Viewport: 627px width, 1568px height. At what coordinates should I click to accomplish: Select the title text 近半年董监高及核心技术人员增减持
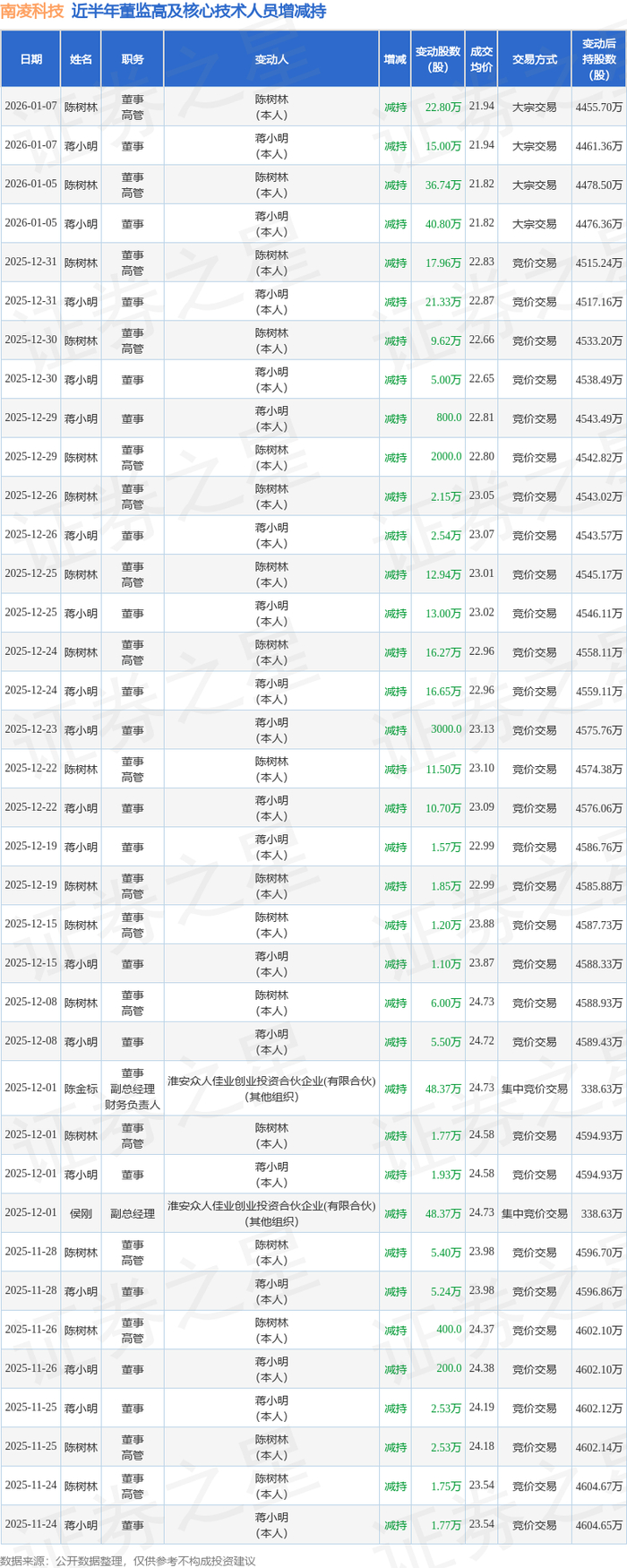coord(198,12)
